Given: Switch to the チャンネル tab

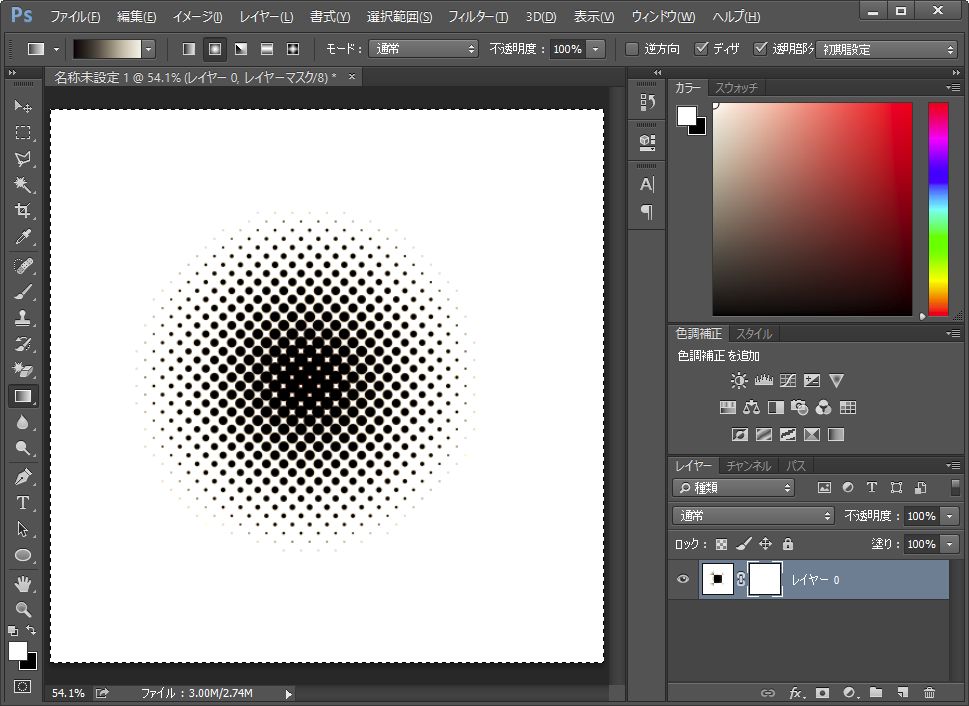Looking at the screenshot, I should click(x=748, y=466).
